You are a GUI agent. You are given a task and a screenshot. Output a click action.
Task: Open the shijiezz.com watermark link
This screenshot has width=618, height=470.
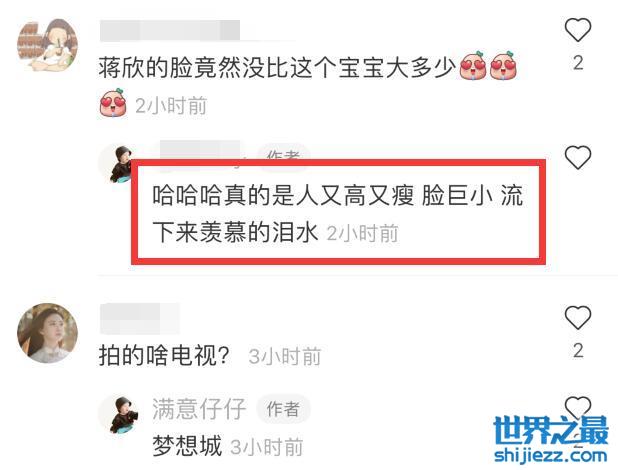551,455
